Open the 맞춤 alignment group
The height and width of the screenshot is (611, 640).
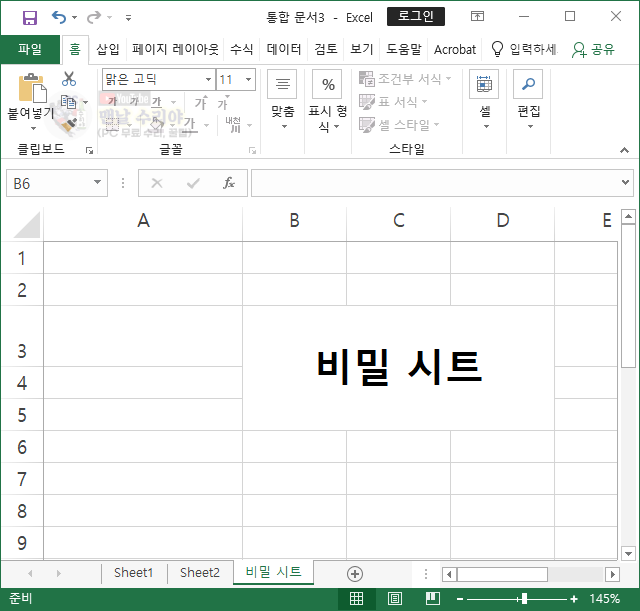[282, 100]
